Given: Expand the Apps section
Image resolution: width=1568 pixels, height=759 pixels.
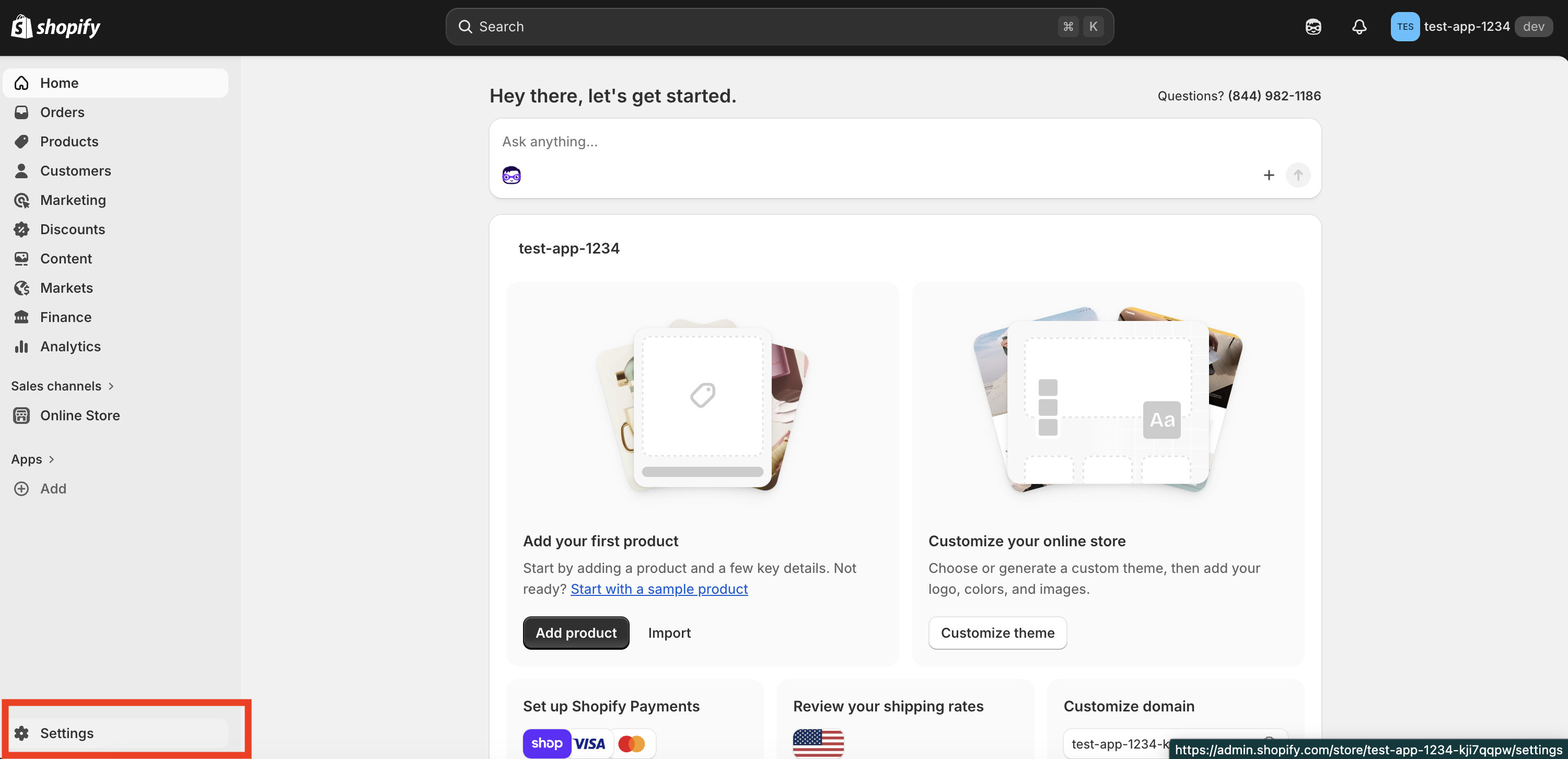Looking at the screenshot, I should coord(33,459).
